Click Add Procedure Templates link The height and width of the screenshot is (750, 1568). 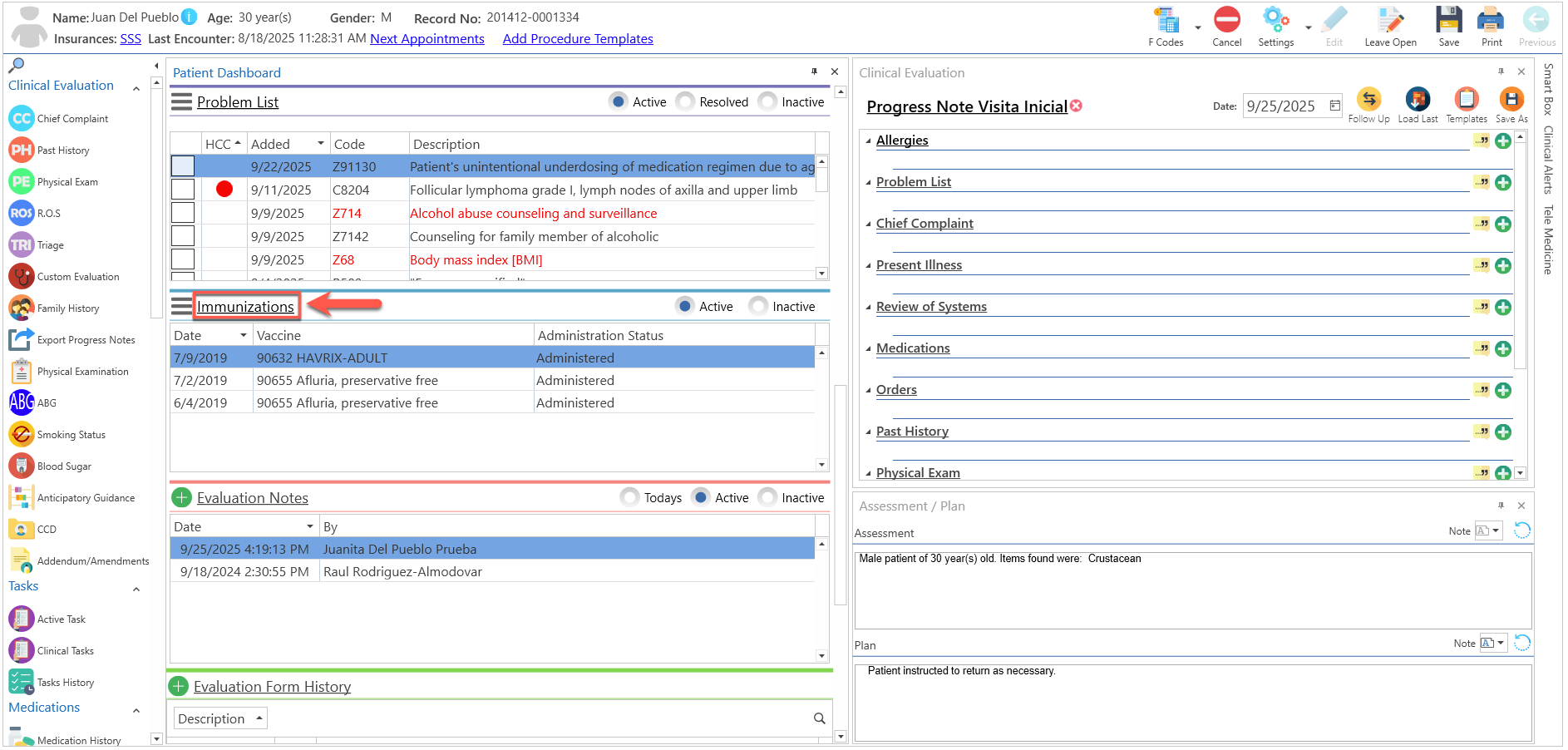click(578, 38)
